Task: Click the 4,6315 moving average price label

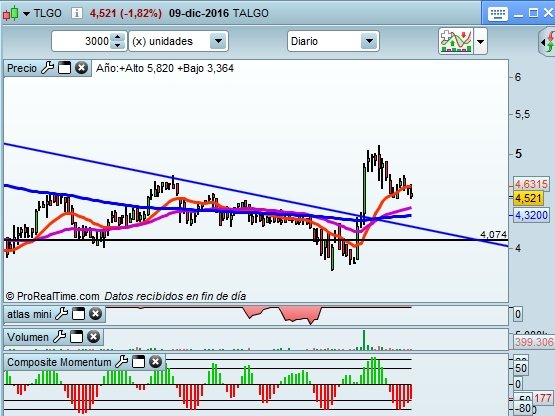Action: [x=531, y=184]
